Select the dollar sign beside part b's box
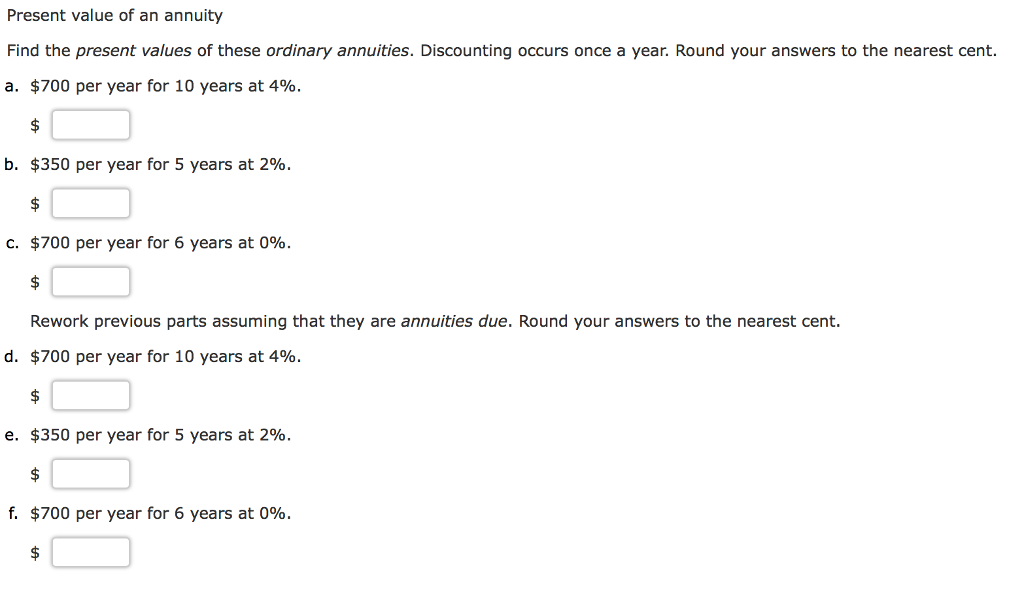 click(x=34, y=203)
